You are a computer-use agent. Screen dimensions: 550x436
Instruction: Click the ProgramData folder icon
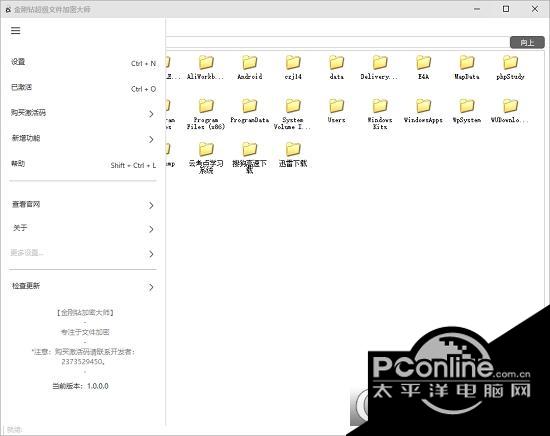point(250,106)
